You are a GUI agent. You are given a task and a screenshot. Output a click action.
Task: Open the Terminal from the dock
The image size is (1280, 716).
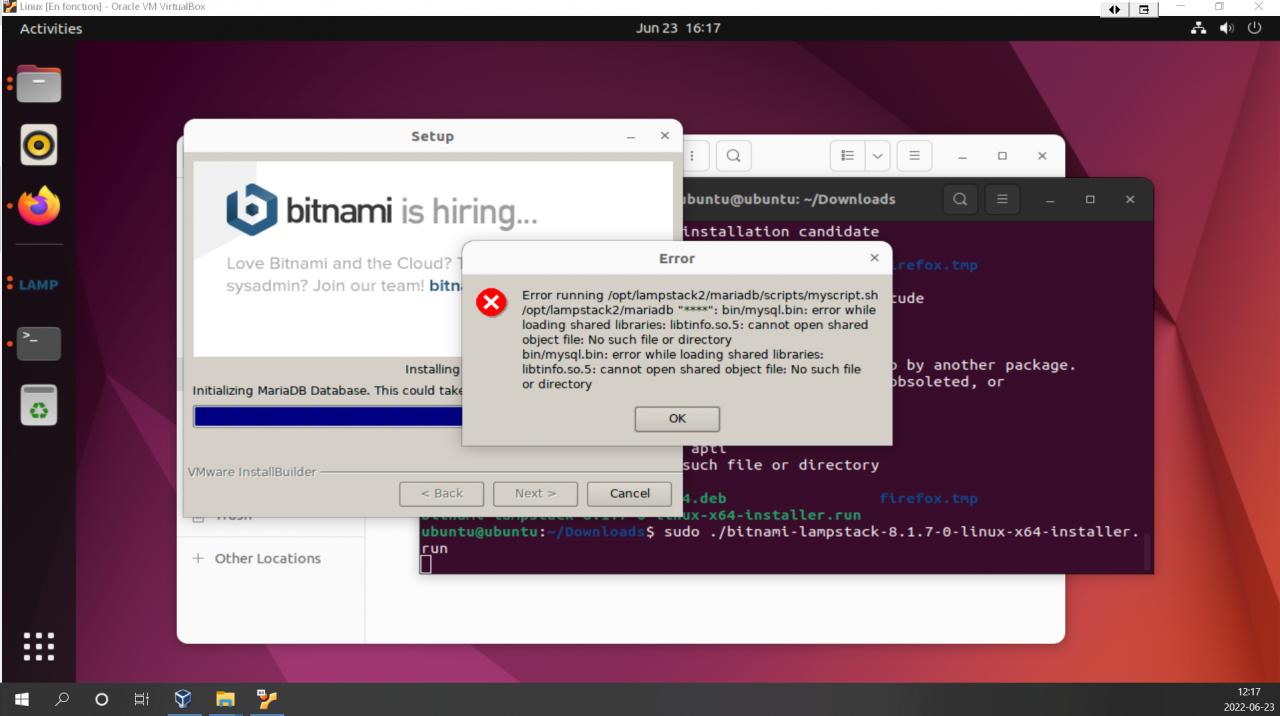click(x=39, y=344)
